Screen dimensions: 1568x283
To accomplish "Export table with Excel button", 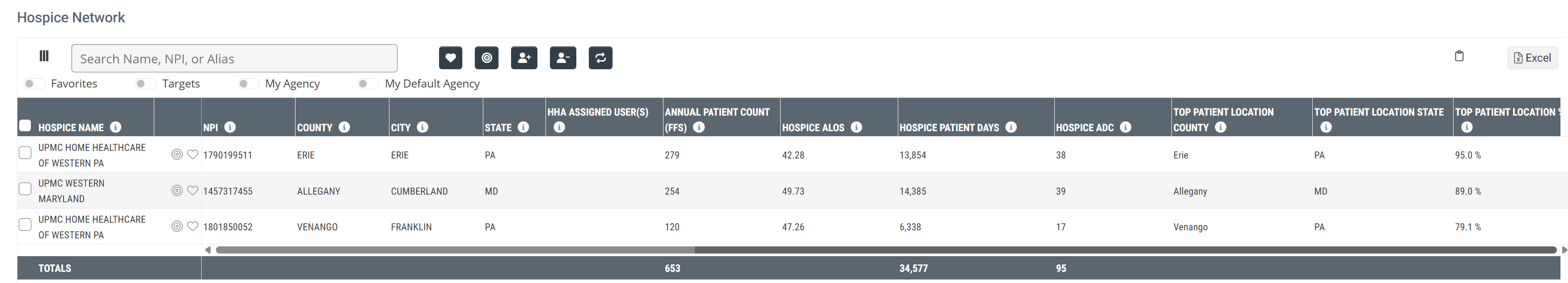I will [1532, 58].
